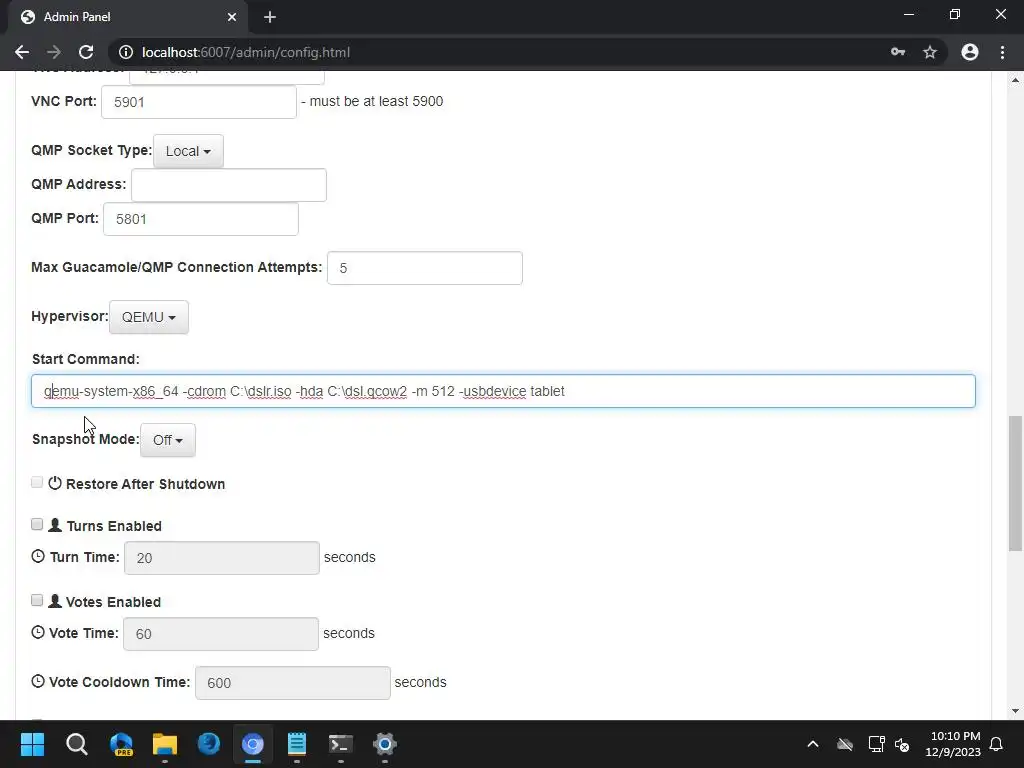Switch to Chrome in the taskbar

click(x=253, y=744)
